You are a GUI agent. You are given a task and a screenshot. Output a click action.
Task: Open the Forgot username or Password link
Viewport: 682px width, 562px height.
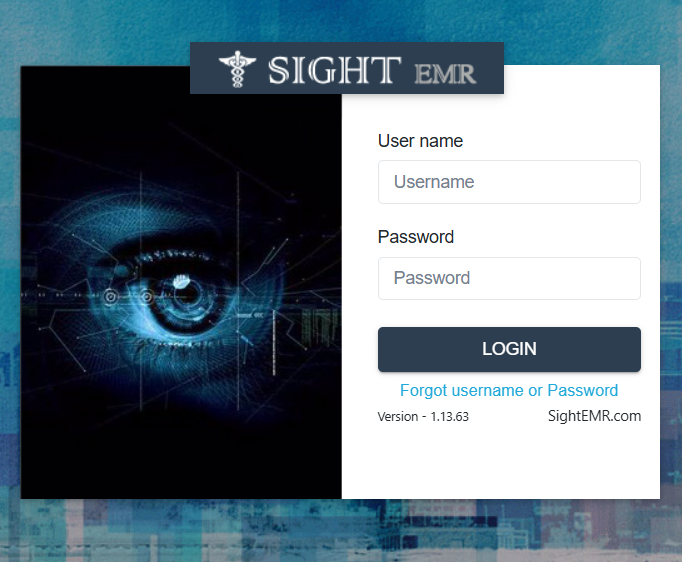pos(509,390)
